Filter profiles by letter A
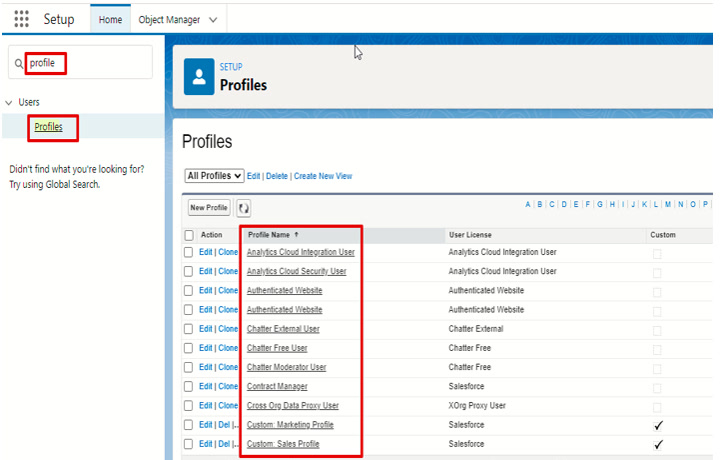The width and height of the screenshot is (720, 460). point(528,205)
